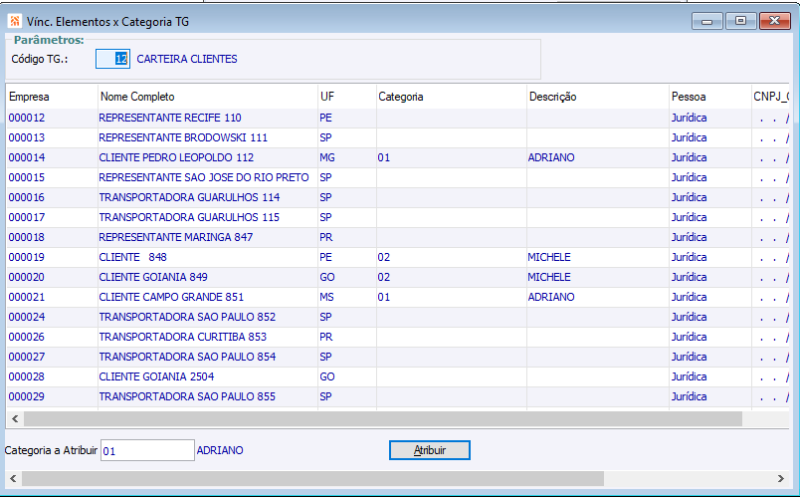Click the CNPJ column header
Viewport: 800px width, 498px height.
(x=770, y=97)
